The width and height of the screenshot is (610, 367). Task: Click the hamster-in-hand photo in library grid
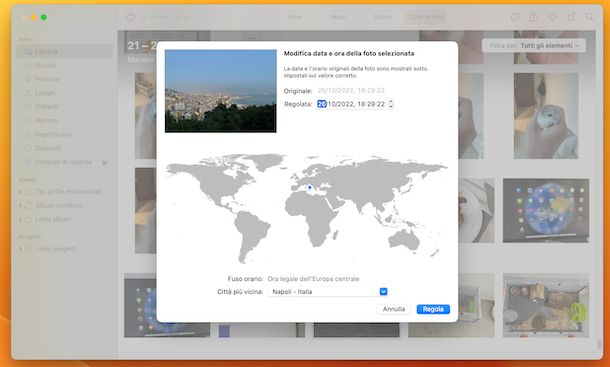tap(546, 116)
